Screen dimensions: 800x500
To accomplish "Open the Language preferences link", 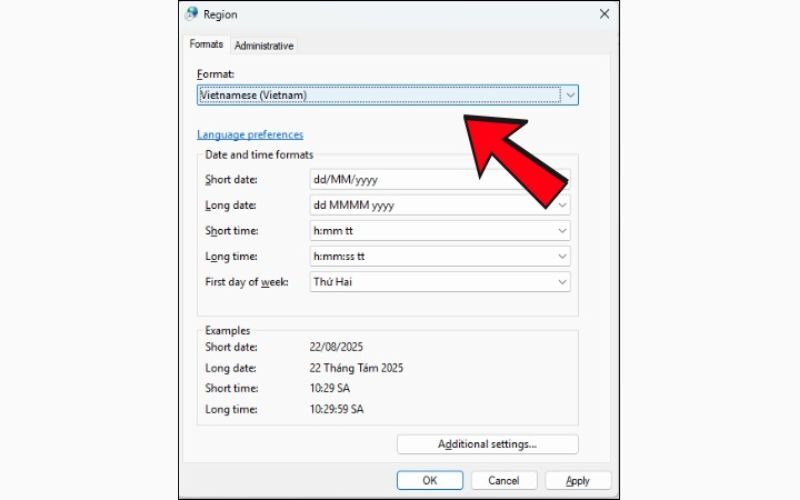I will point(250,134).
